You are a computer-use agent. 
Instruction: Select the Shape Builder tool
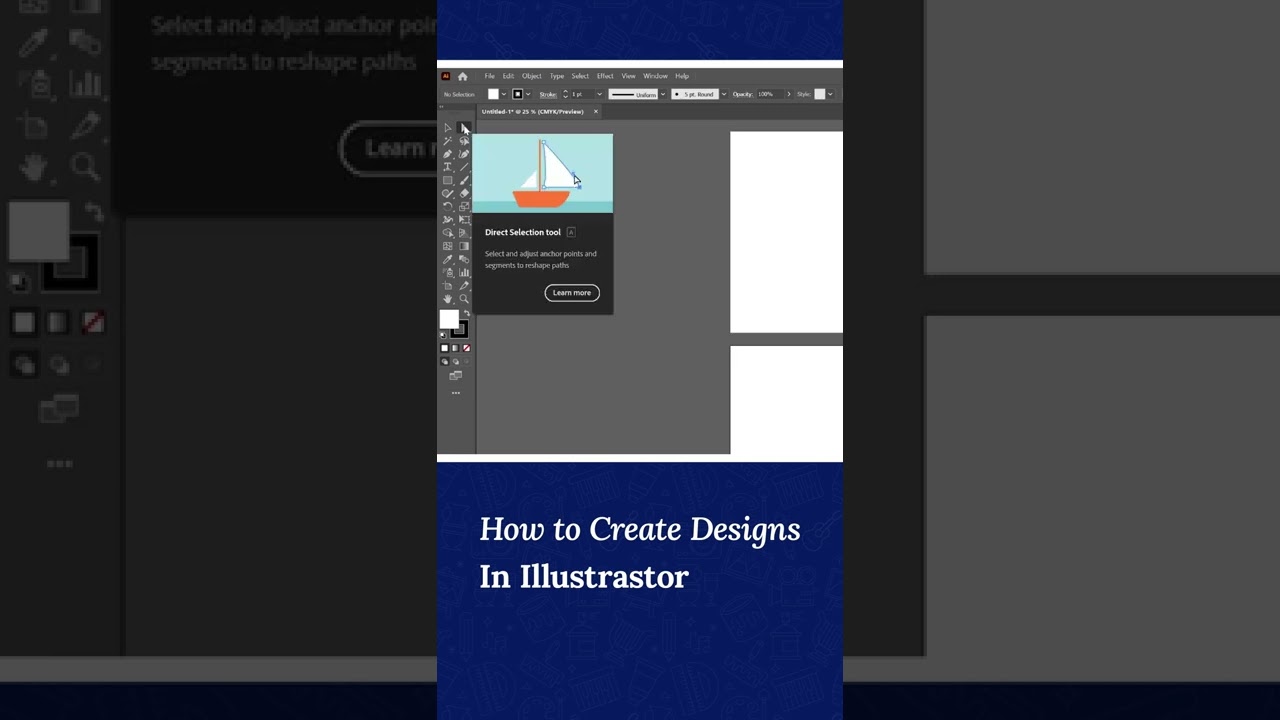(448, 232)
